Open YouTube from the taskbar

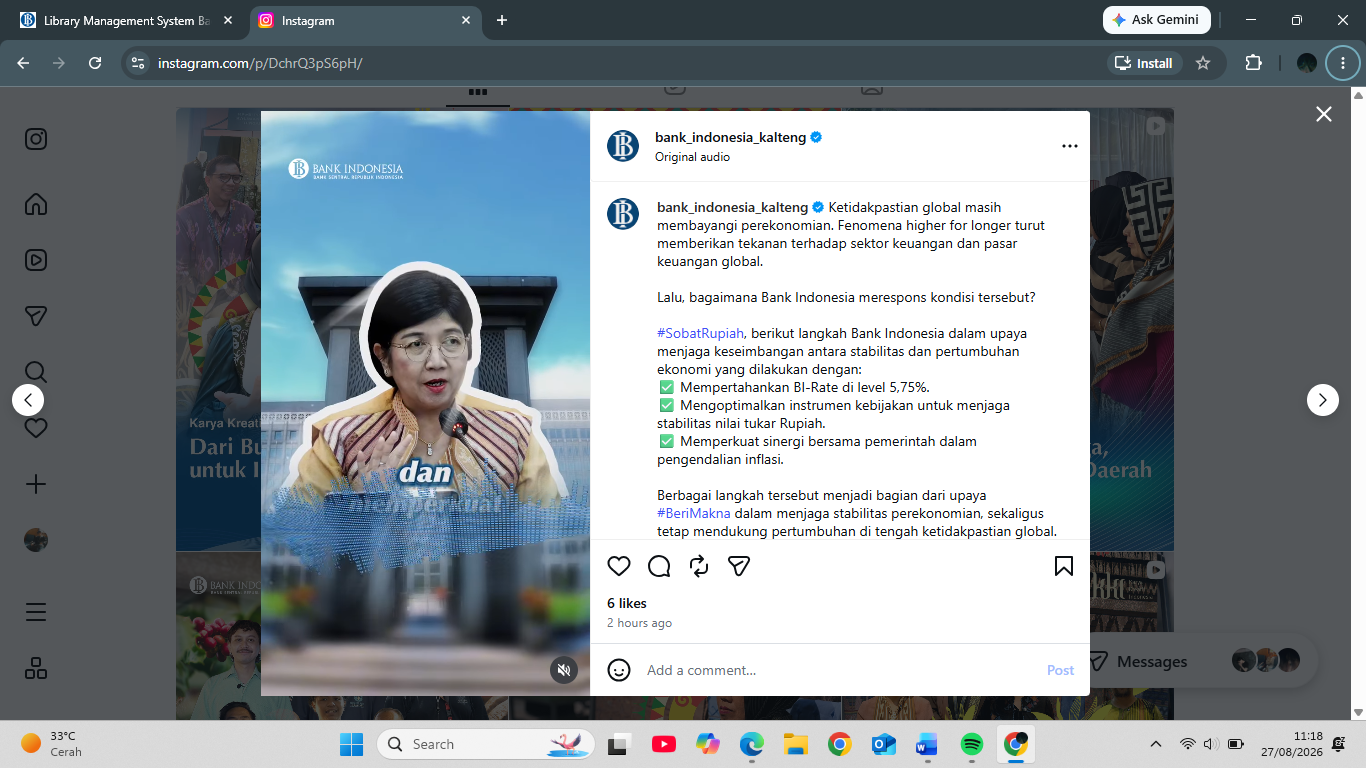(663, 744)
